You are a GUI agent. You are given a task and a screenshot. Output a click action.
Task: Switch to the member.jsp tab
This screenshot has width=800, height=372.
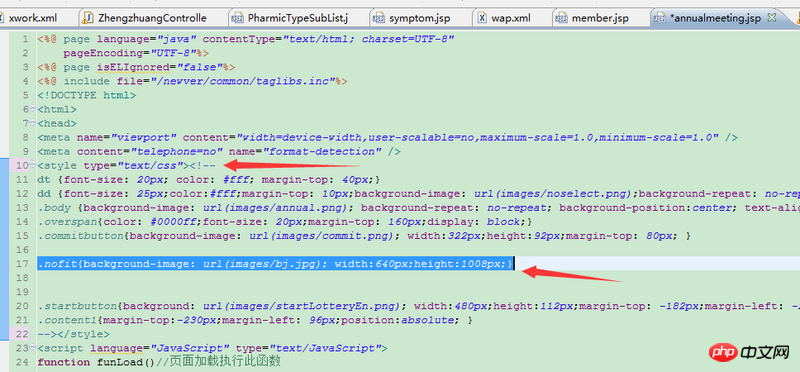point(600,18)
